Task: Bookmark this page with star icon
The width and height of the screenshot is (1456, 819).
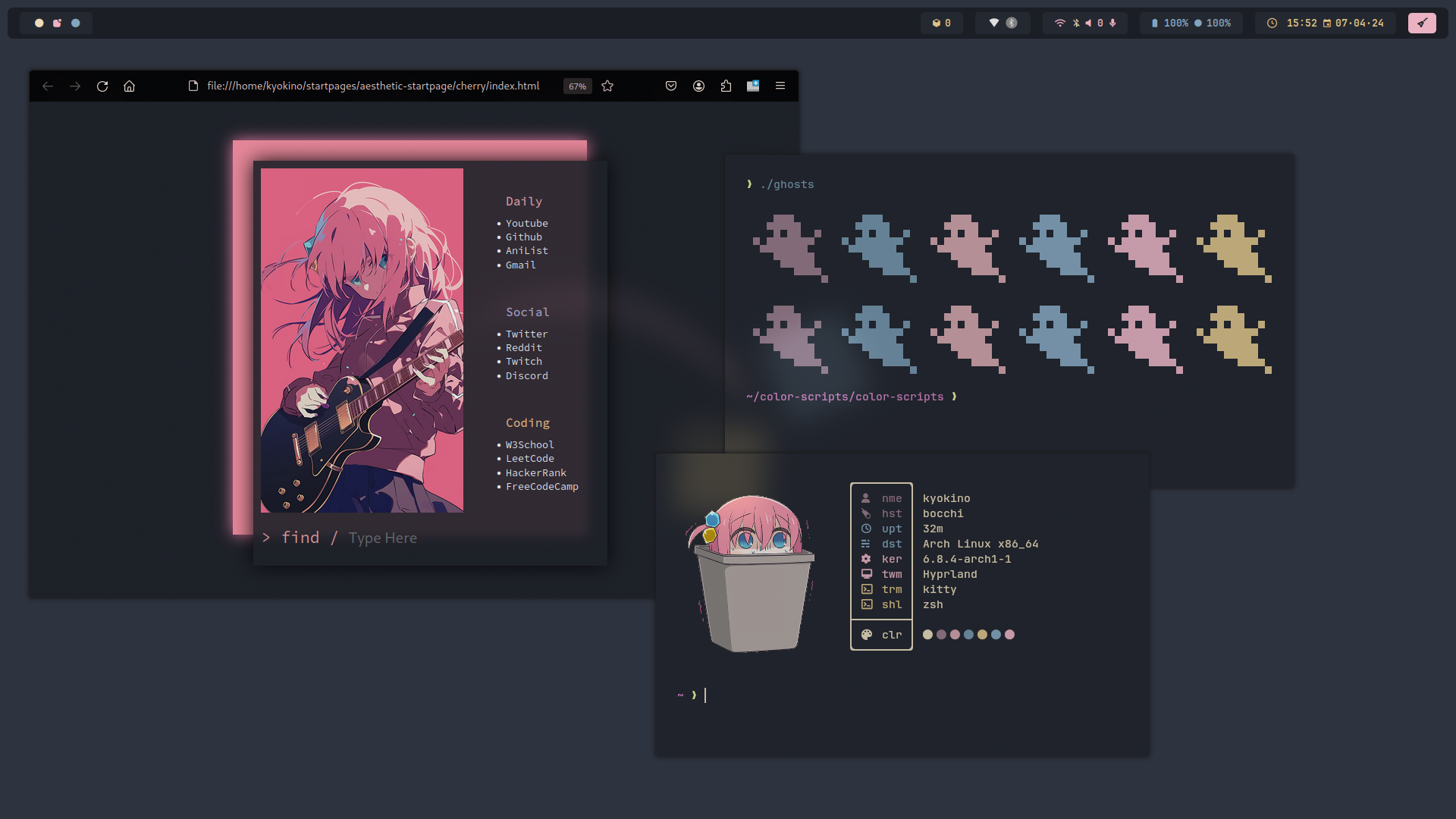Action: pyautogui.click(x=607, y=86)
